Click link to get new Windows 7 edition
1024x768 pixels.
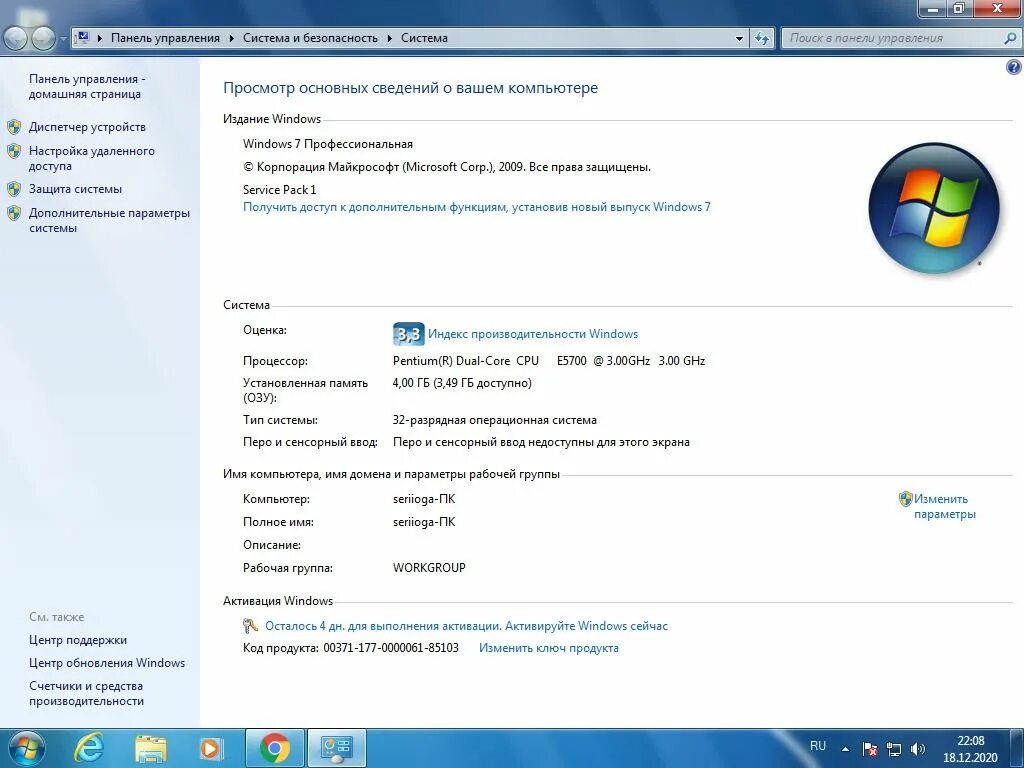coord(477,207)
